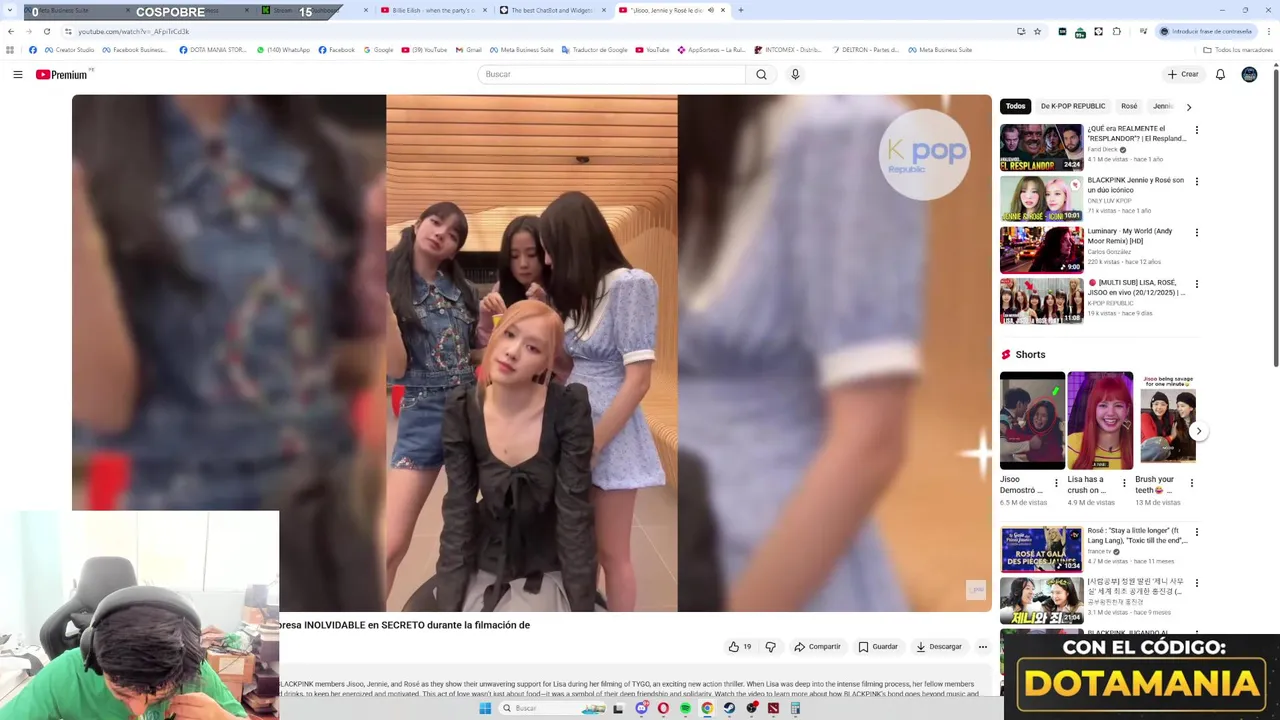Open Rosé Stay a little longer video

coord(1041,549)
